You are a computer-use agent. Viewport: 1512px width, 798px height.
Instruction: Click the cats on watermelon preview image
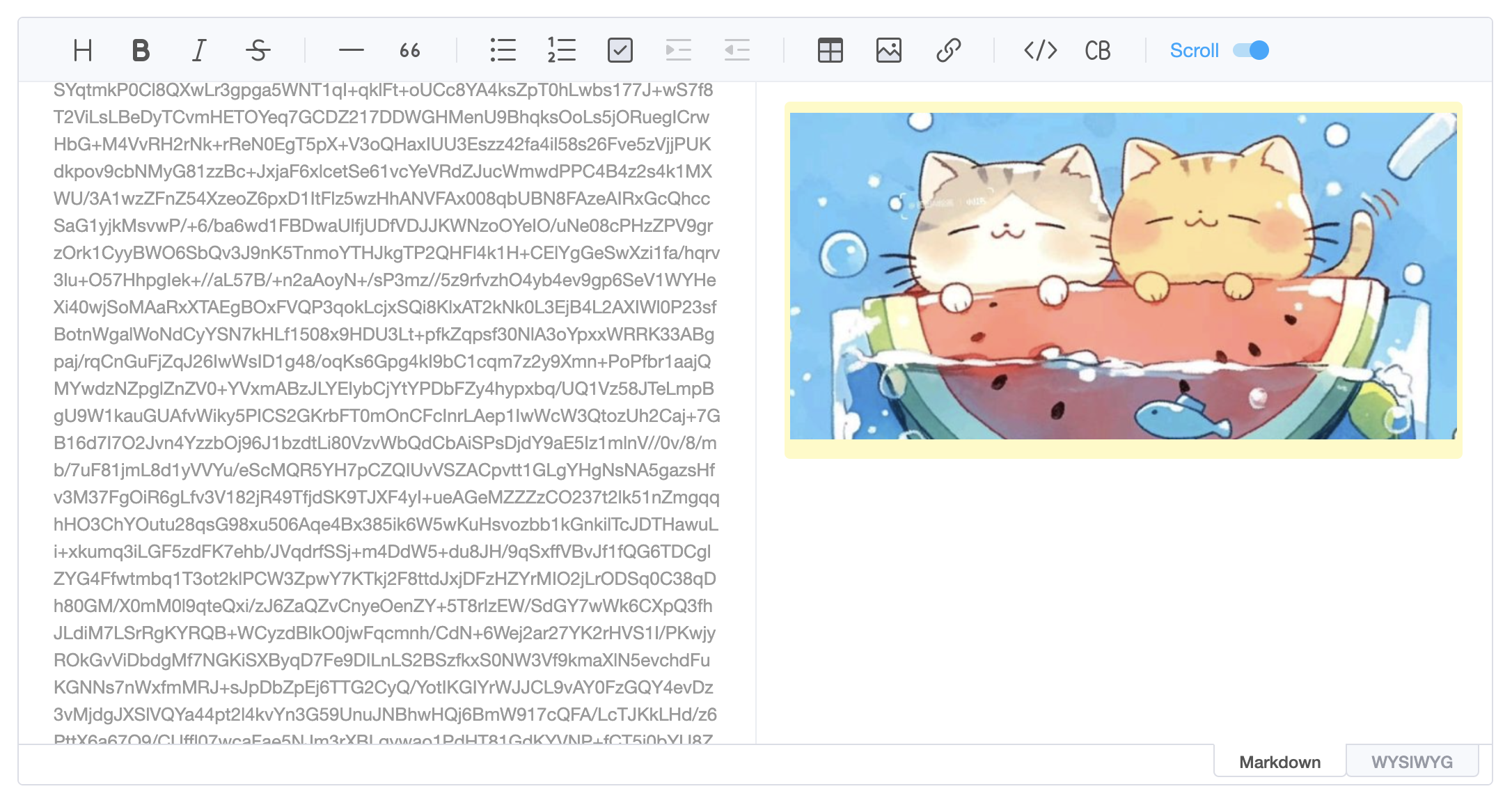(1122, 276)
